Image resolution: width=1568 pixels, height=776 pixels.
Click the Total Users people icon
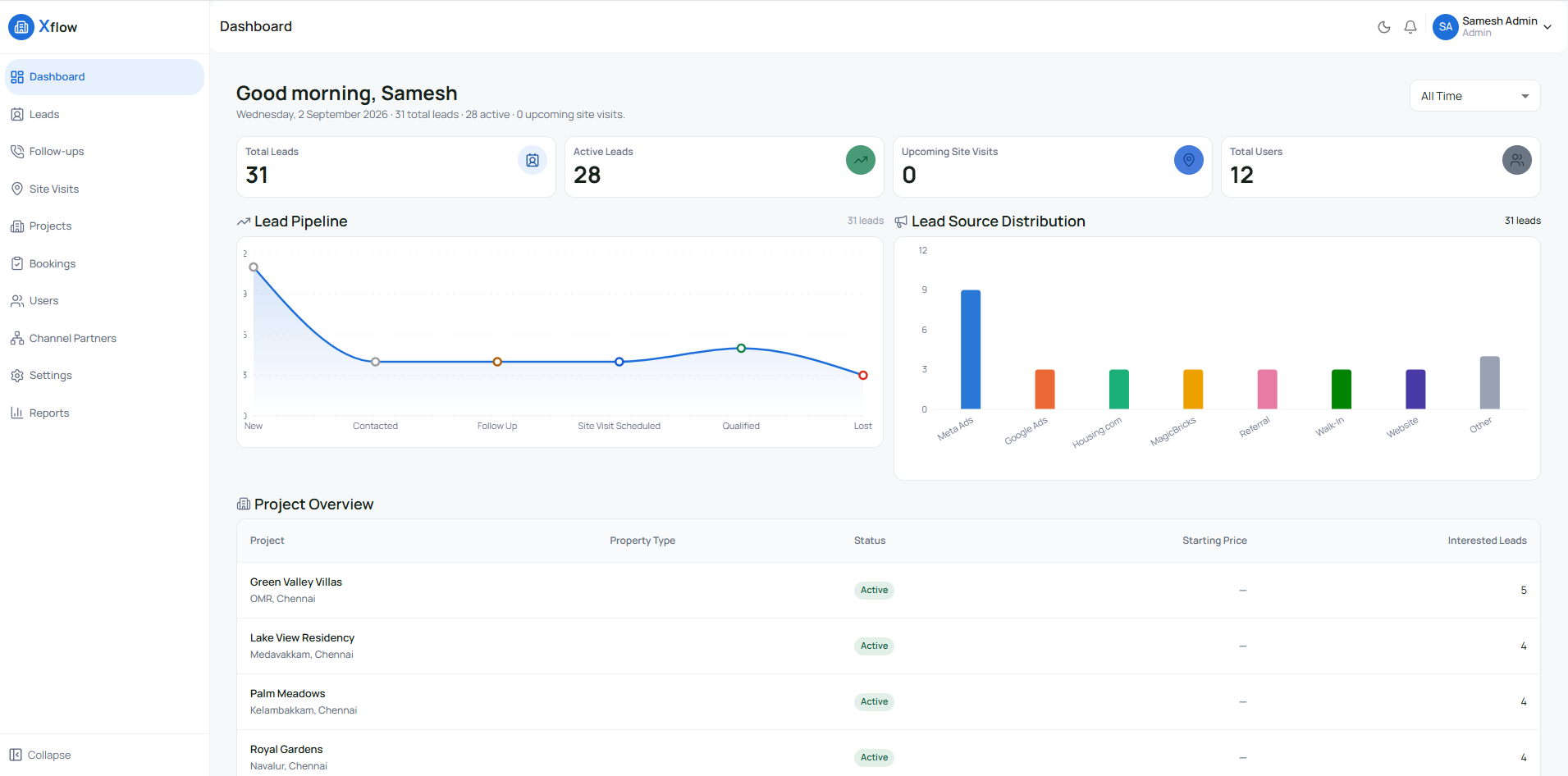[x=1517, y=160]
